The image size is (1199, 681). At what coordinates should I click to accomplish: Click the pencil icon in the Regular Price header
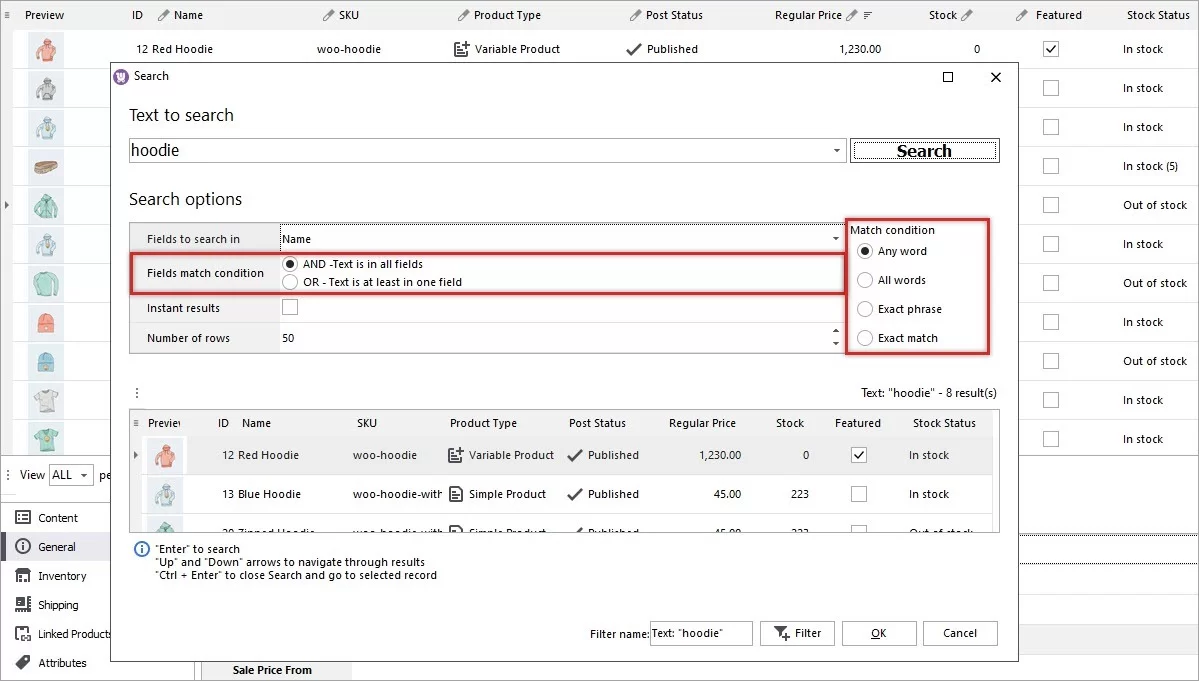point(853,15)
